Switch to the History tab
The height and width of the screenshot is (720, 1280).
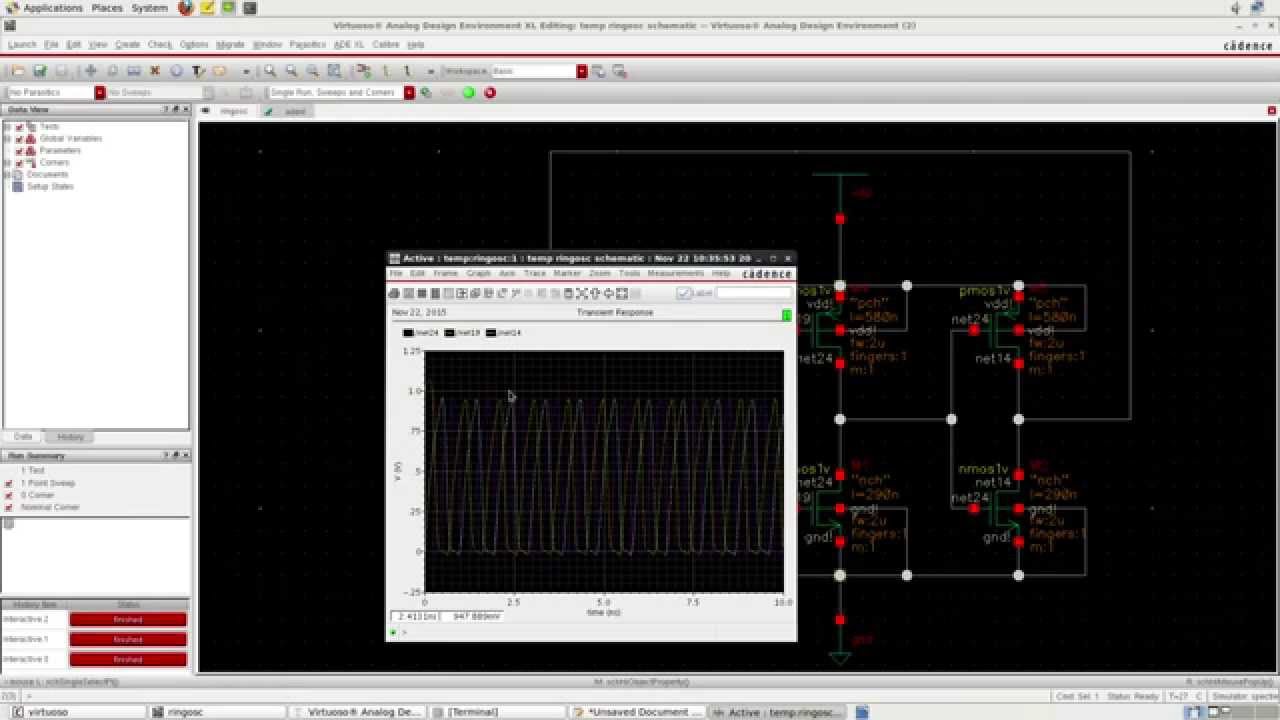pyautogui.click(x=70, y=437)
